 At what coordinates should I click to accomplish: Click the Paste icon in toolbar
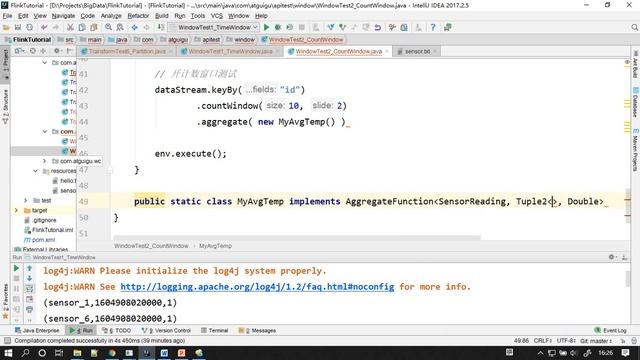pos(94,27)
